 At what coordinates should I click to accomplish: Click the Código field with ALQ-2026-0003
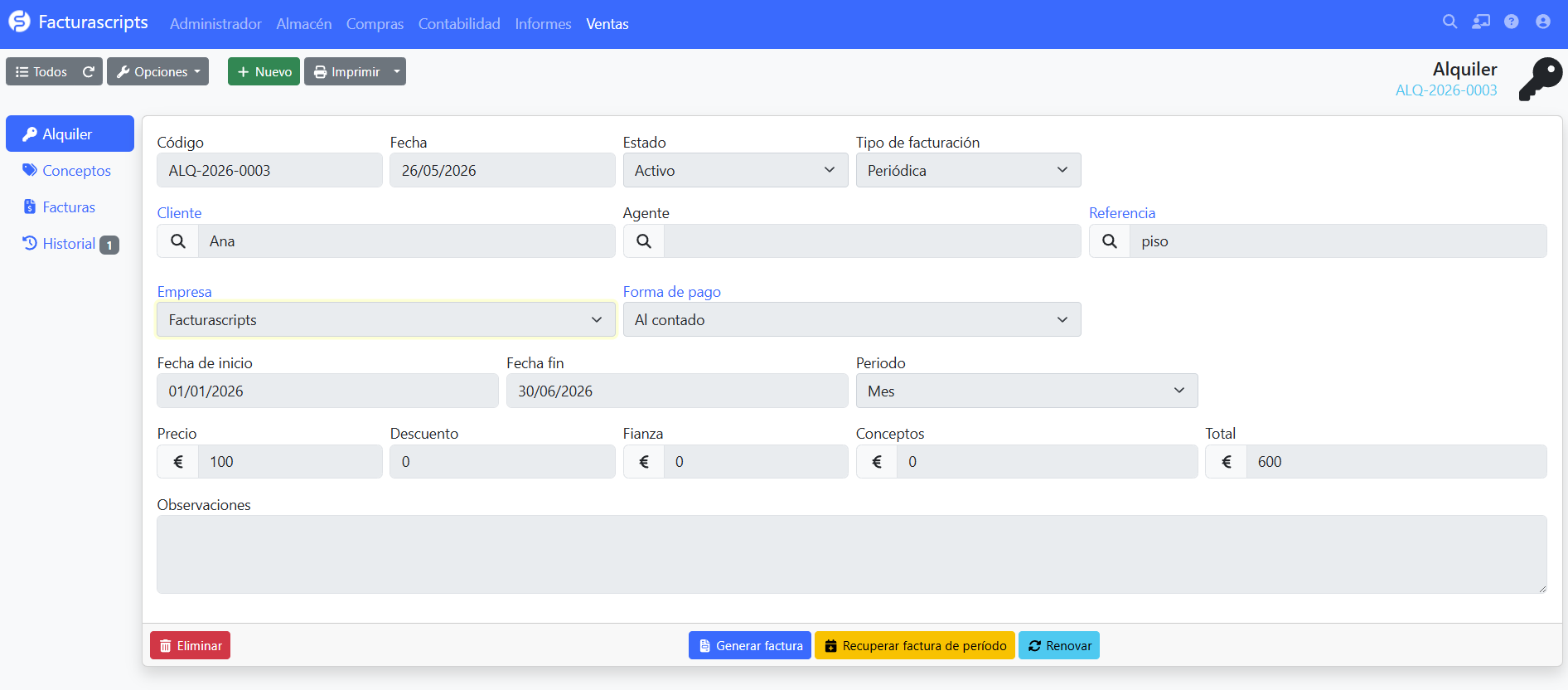pyautogui.click(x=270, y=170)
